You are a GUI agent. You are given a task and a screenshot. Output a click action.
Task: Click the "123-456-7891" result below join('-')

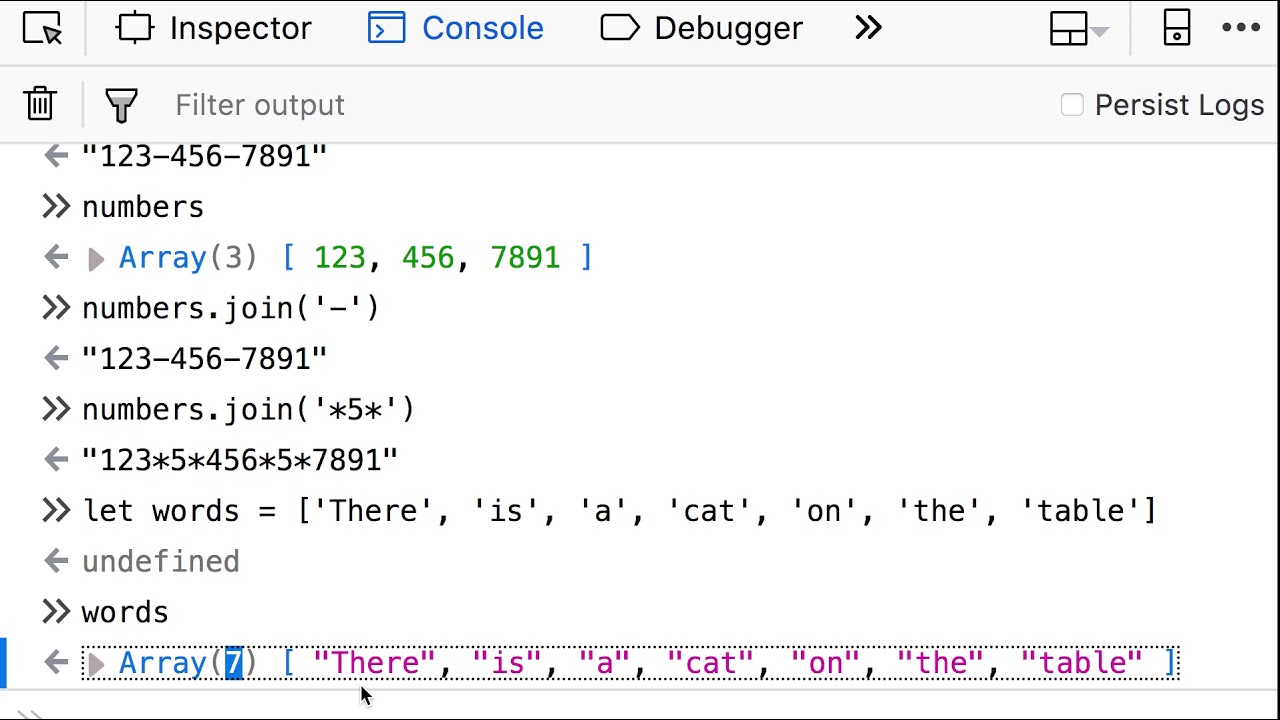pos(204,359)
